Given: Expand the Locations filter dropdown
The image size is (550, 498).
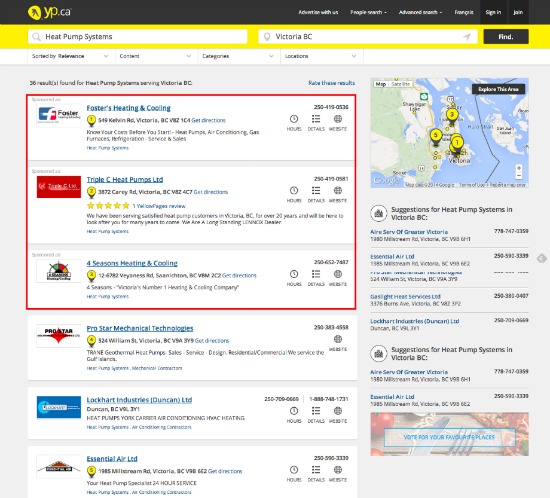Looking at the screenshot, I should [x=322, y=56].
